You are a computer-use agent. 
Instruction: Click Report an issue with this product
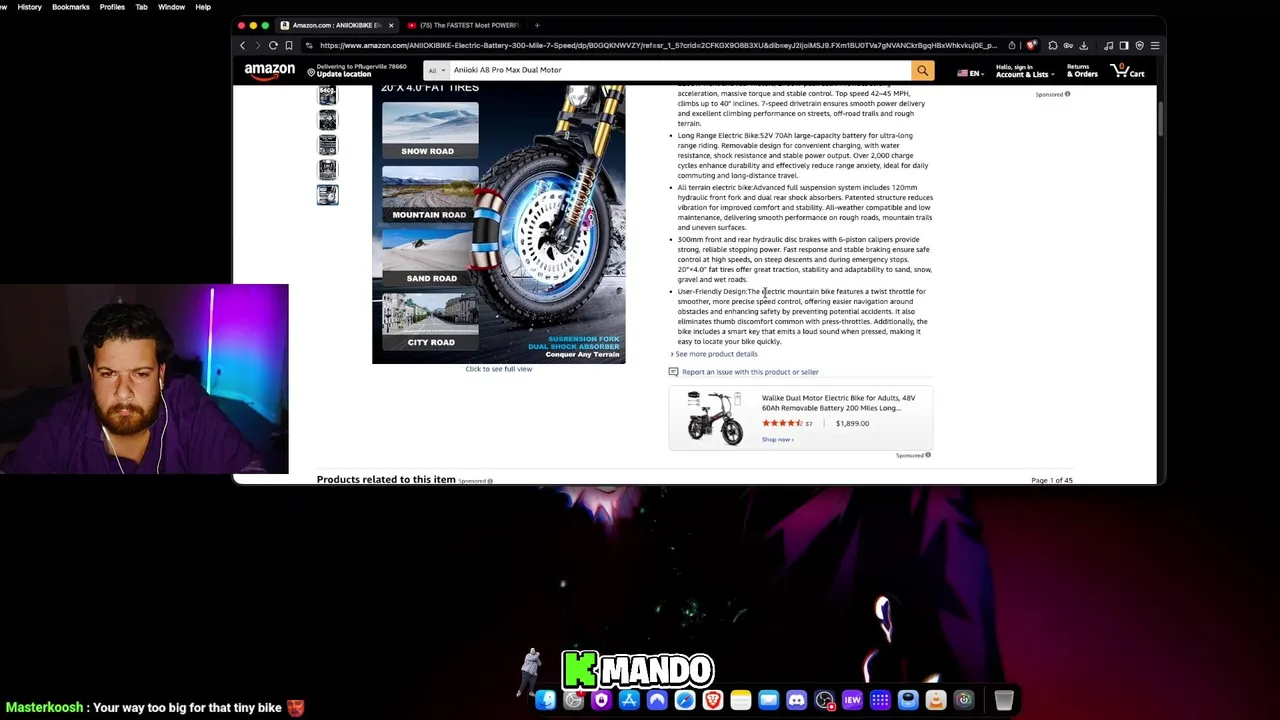(x=750, y=372)
